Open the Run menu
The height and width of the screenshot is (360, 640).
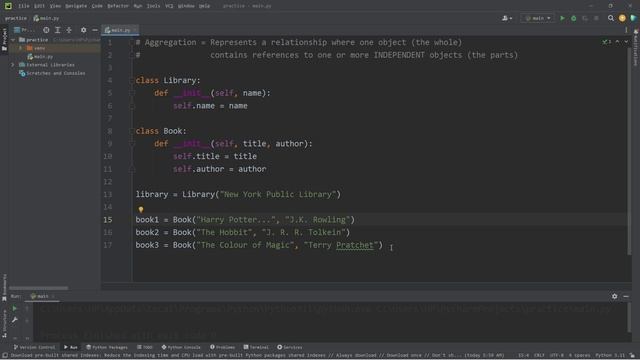tap(138, 6)
